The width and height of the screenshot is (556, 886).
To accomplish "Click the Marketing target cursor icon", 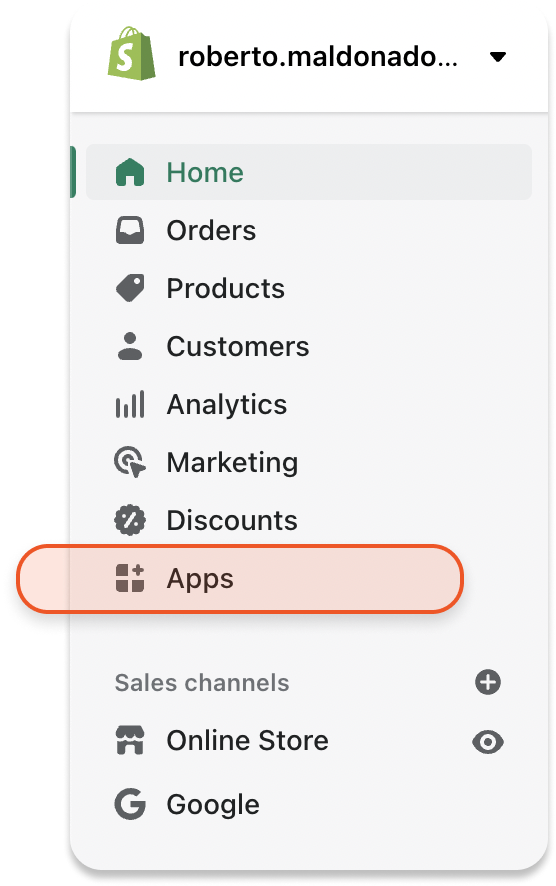I will [130, 462].
